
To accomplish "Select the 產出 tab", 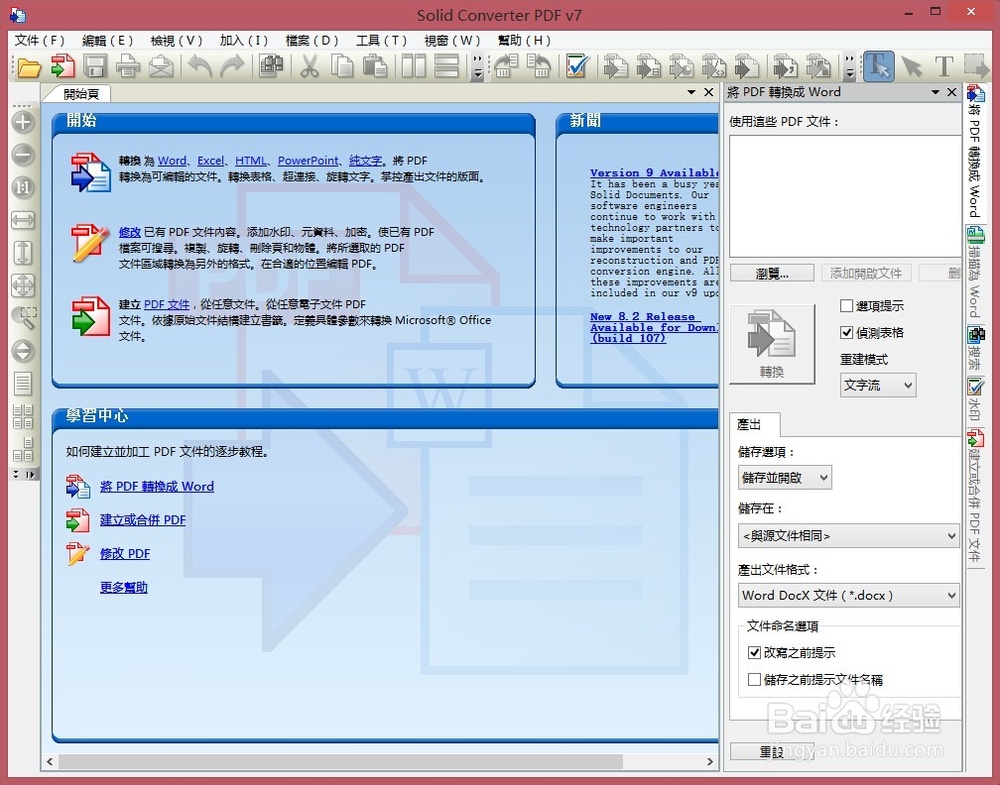I will pyautogui.click(x=749, y=425).
